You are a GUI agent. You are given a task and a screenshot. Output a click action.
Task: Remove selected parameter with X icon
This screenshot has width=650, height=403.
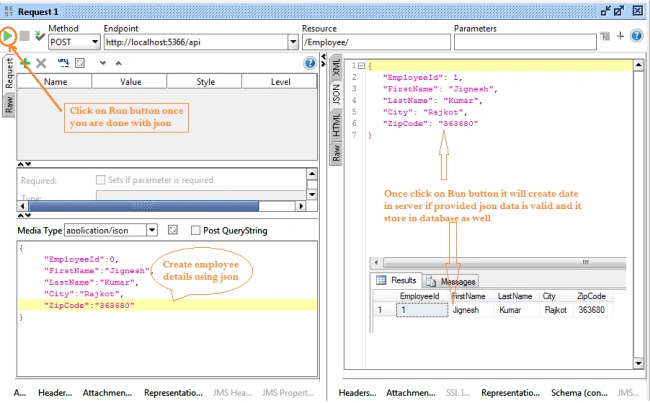[x=41, y=63]
